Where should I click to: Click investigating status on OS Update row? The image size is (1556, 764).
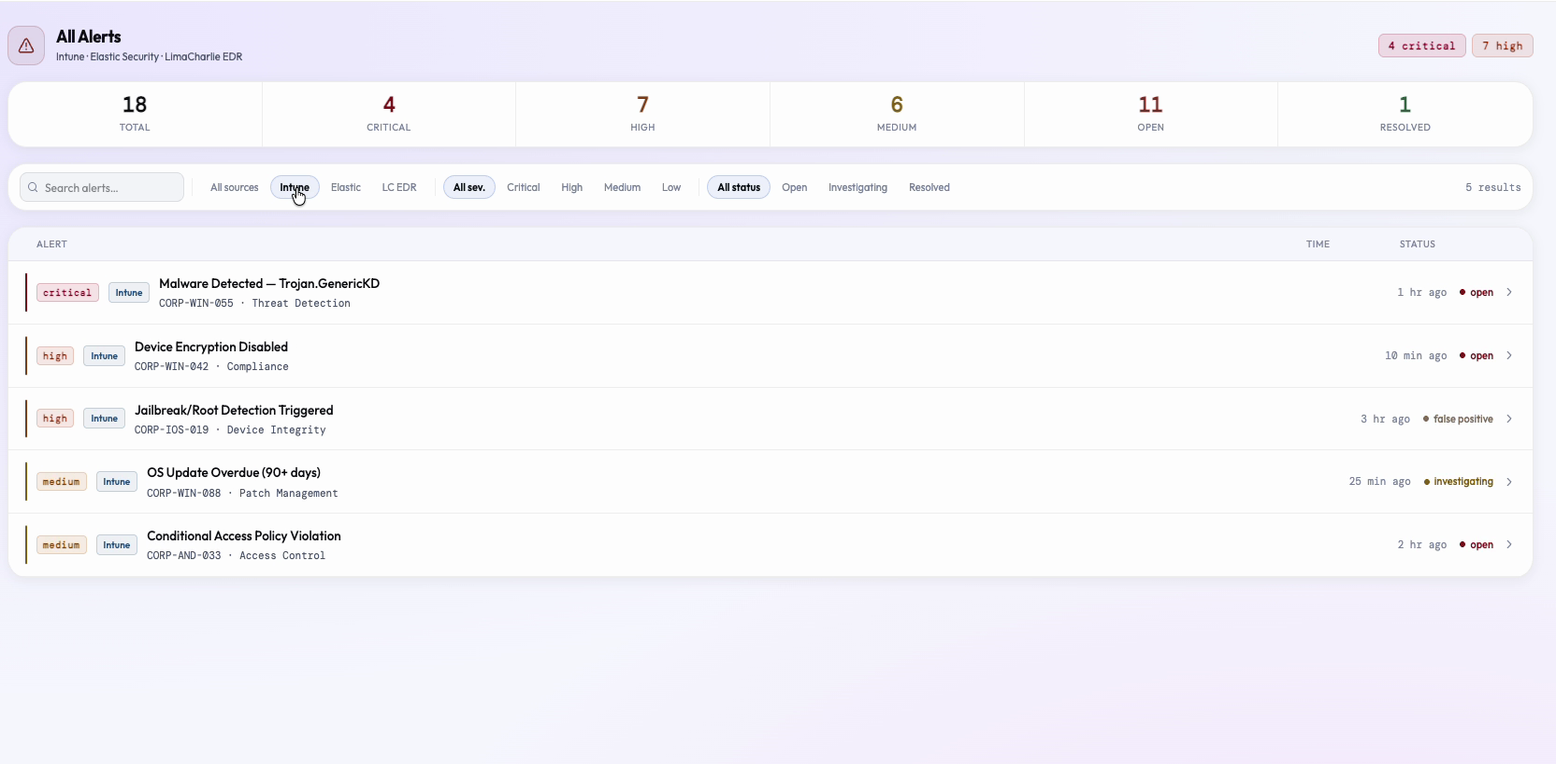pos(1458,482)
